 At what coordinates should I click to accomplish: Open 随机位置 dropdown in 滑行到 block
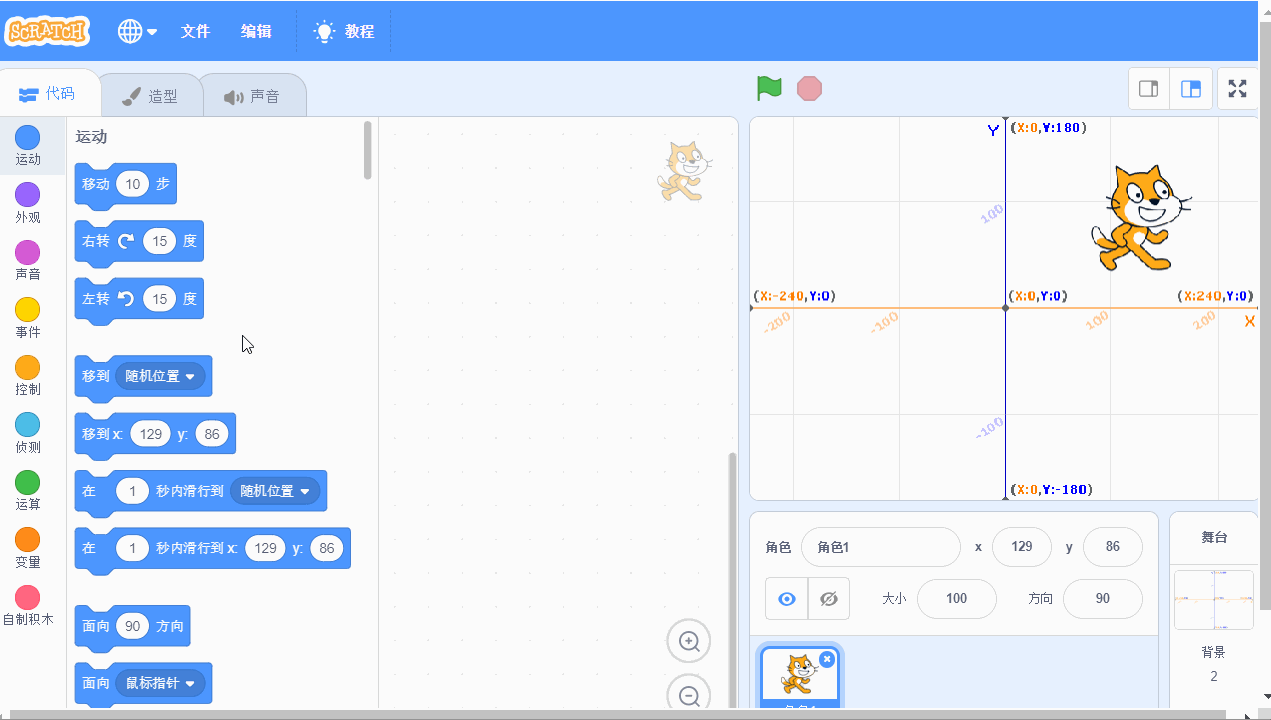pyautogui.click(x=275, y=491)
